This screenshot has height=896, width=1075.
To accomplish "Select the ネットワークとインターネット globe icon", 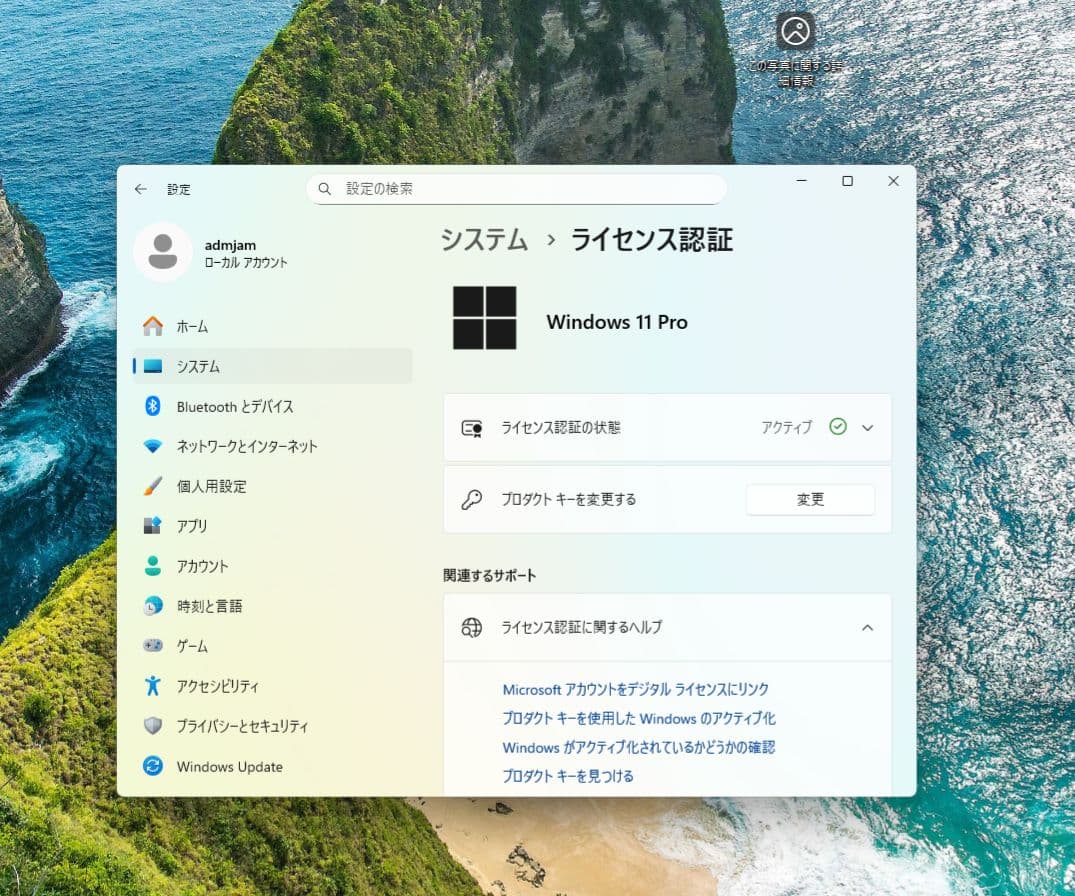I will (x=154, y=446).
